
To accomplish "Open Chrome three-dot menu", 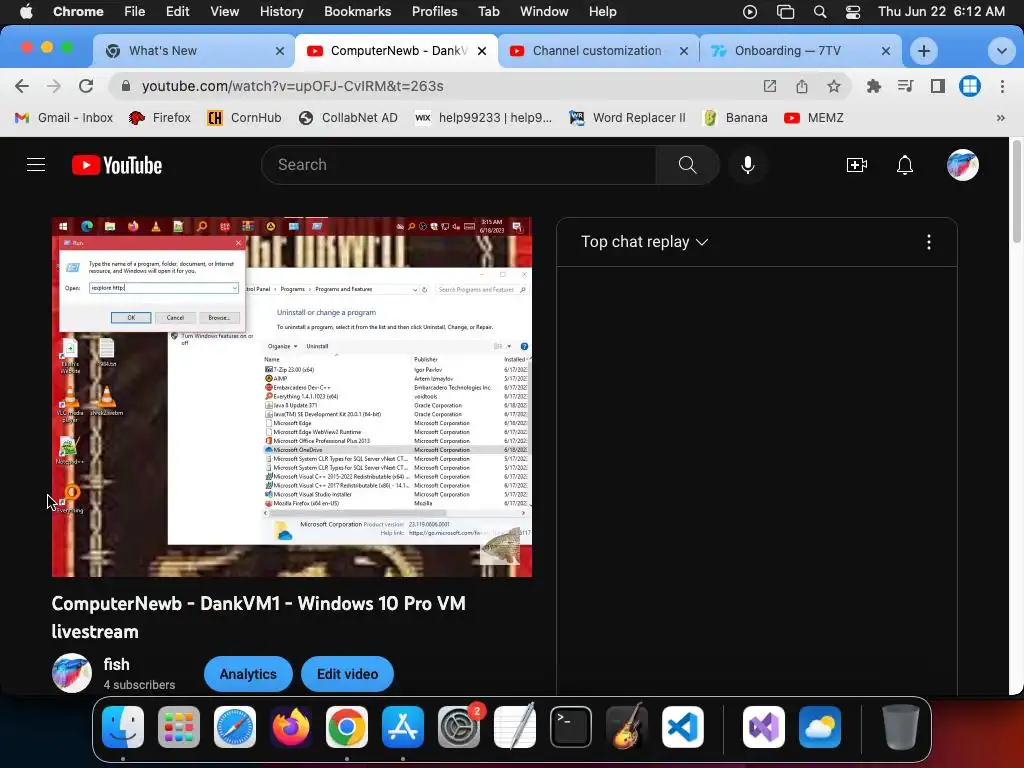I will pyautogui.click(x=1002, y=86).
